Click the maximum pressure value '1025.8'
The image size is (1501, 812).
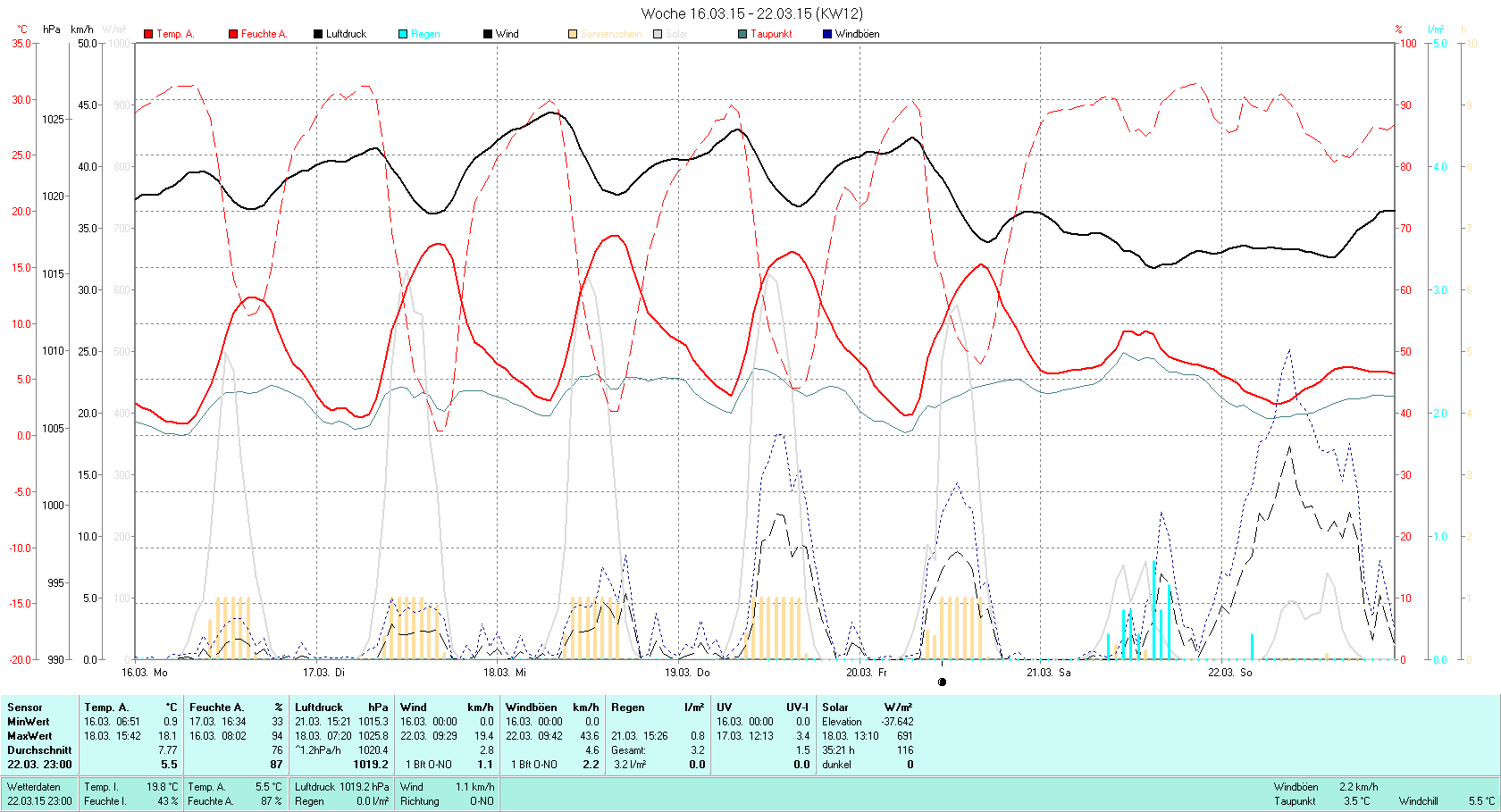[x=373, y=736]
